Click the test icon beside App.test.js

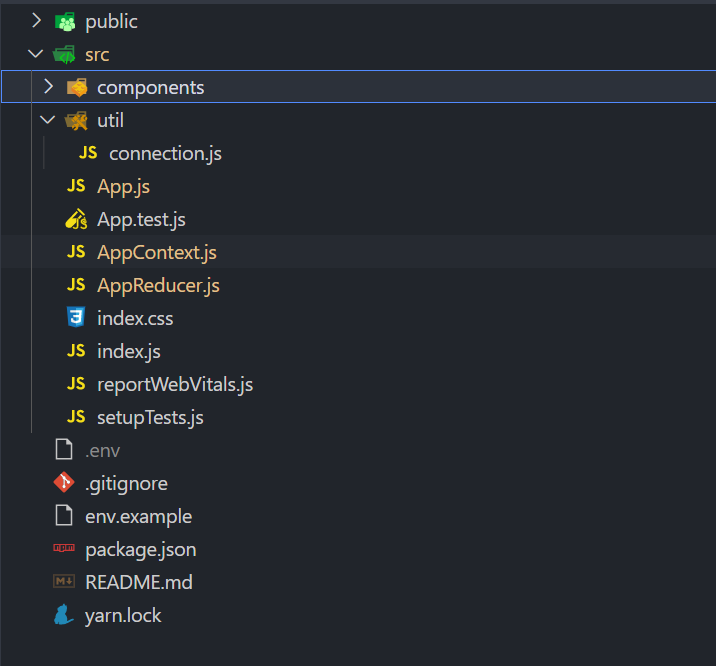[76, 219]
